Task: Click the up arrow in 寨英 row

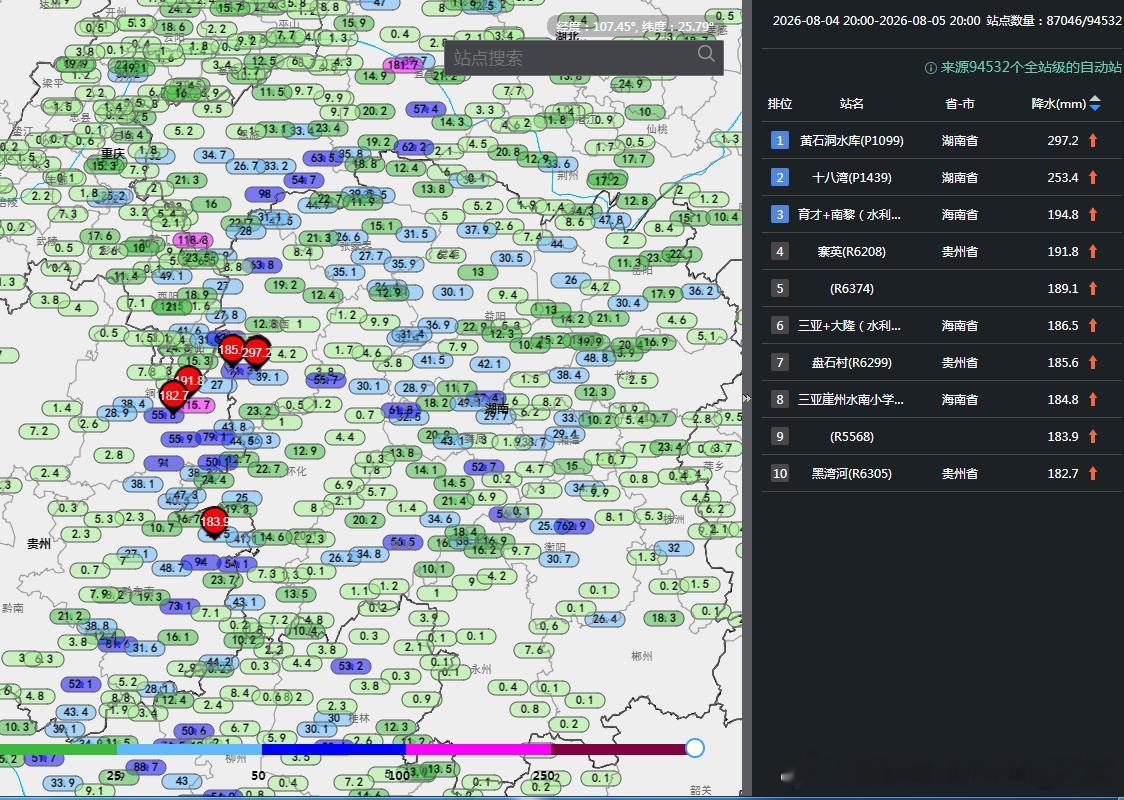Action: coord(1093,252)
